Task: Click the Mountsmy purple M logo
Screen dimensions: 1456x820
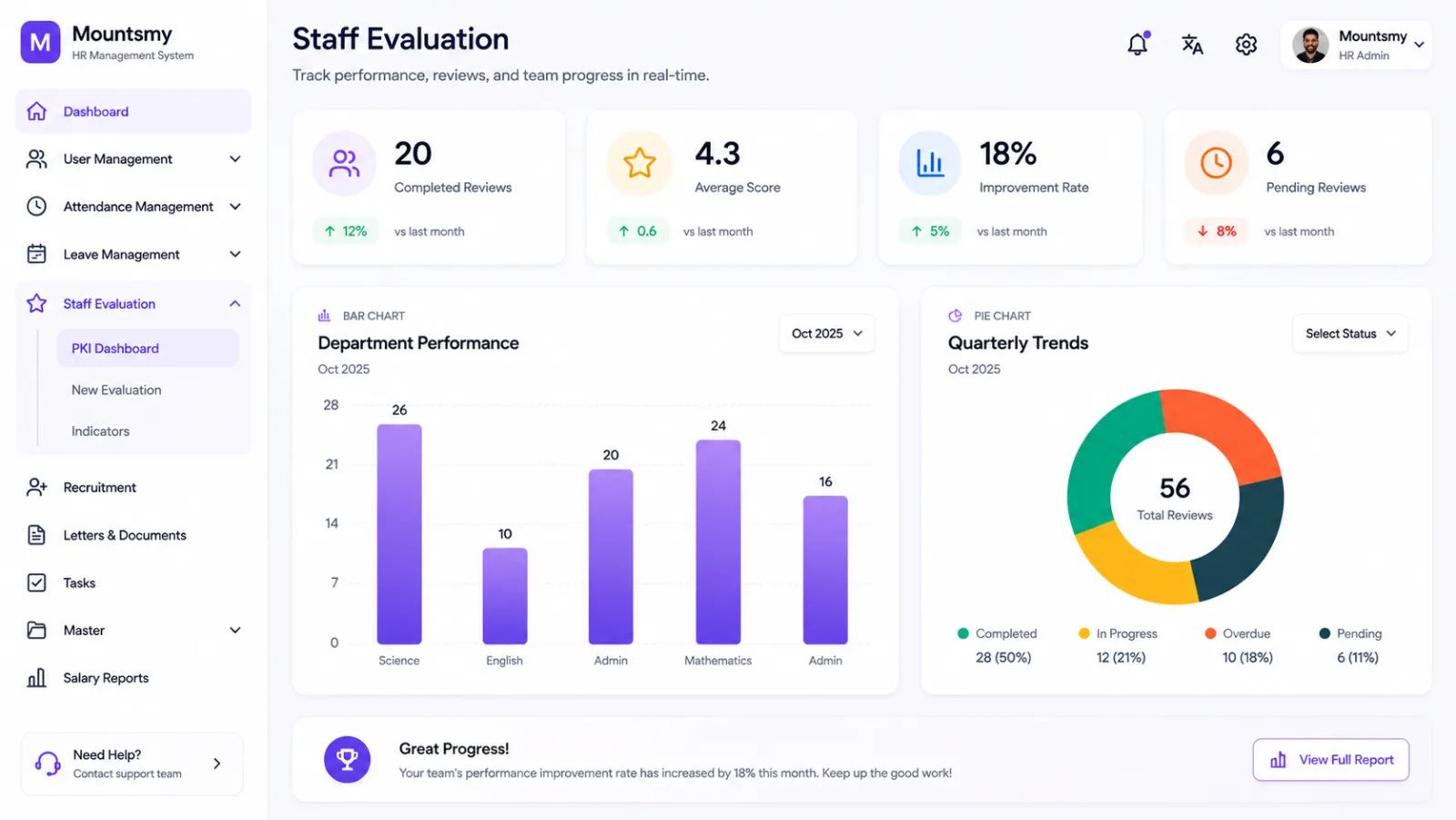Action: (x=40, y=43)
